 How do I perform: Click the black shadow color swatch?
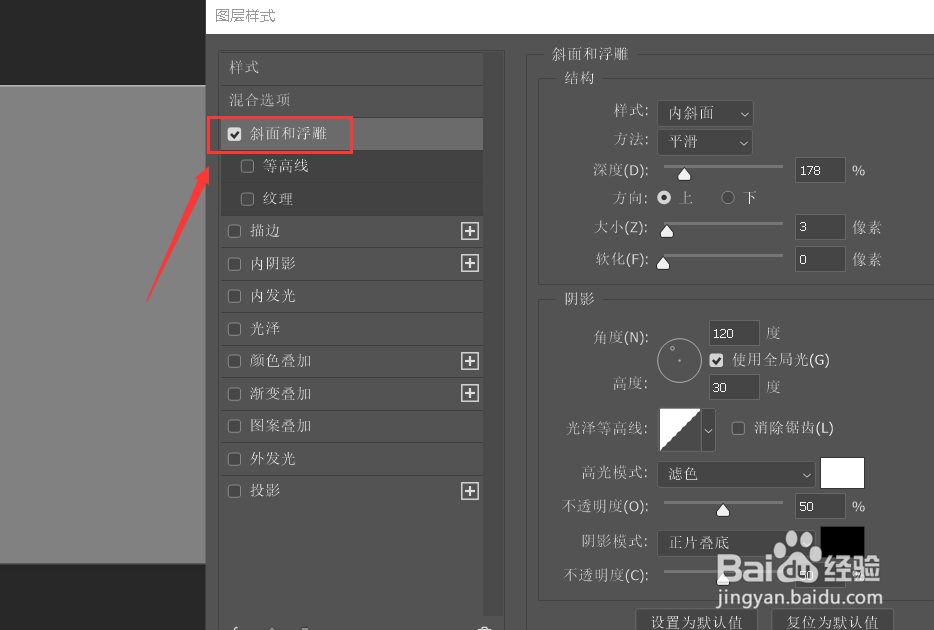[x=842, y=541]
